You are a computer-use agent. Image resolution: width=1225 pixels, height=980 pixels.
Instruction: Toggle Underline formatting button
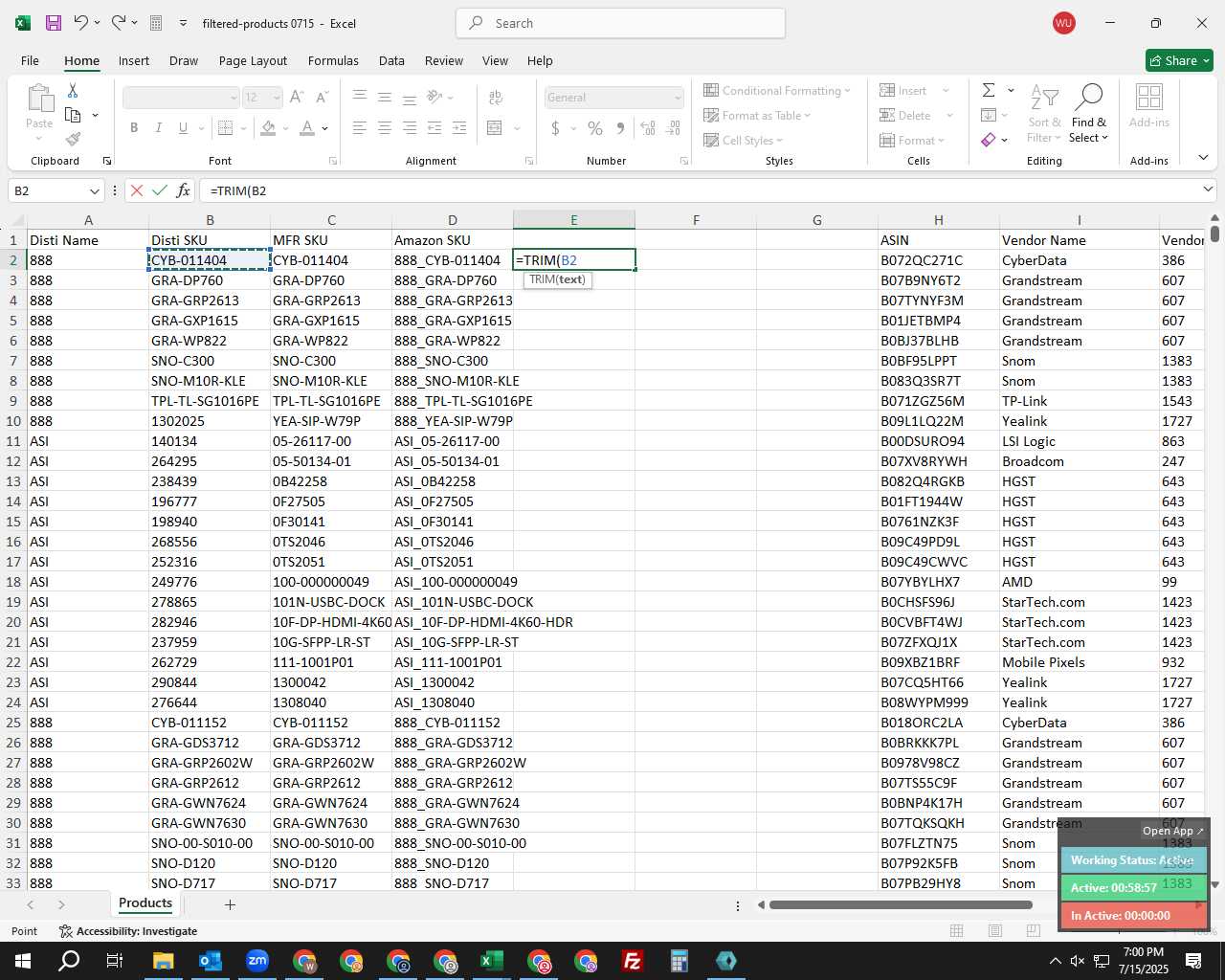183,127
